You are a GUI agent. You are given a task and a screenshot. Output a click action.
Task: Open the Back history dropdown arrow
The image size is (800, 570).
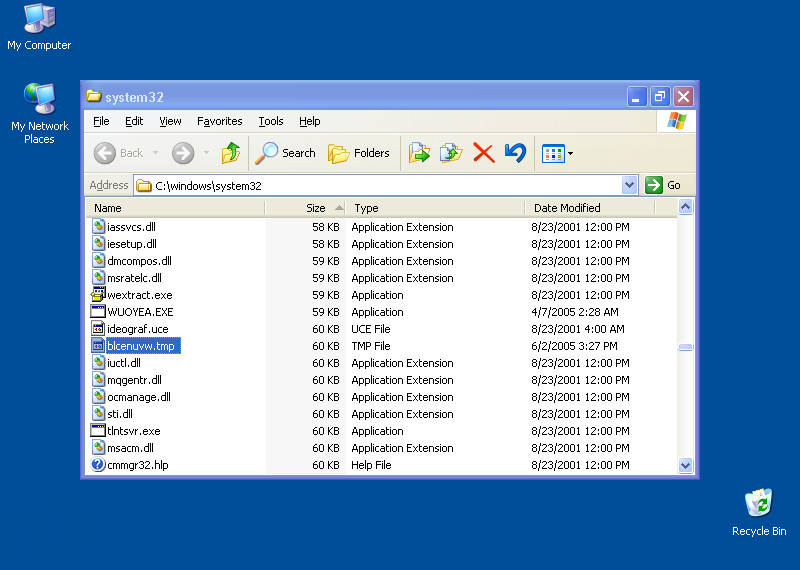pos(156,153)
